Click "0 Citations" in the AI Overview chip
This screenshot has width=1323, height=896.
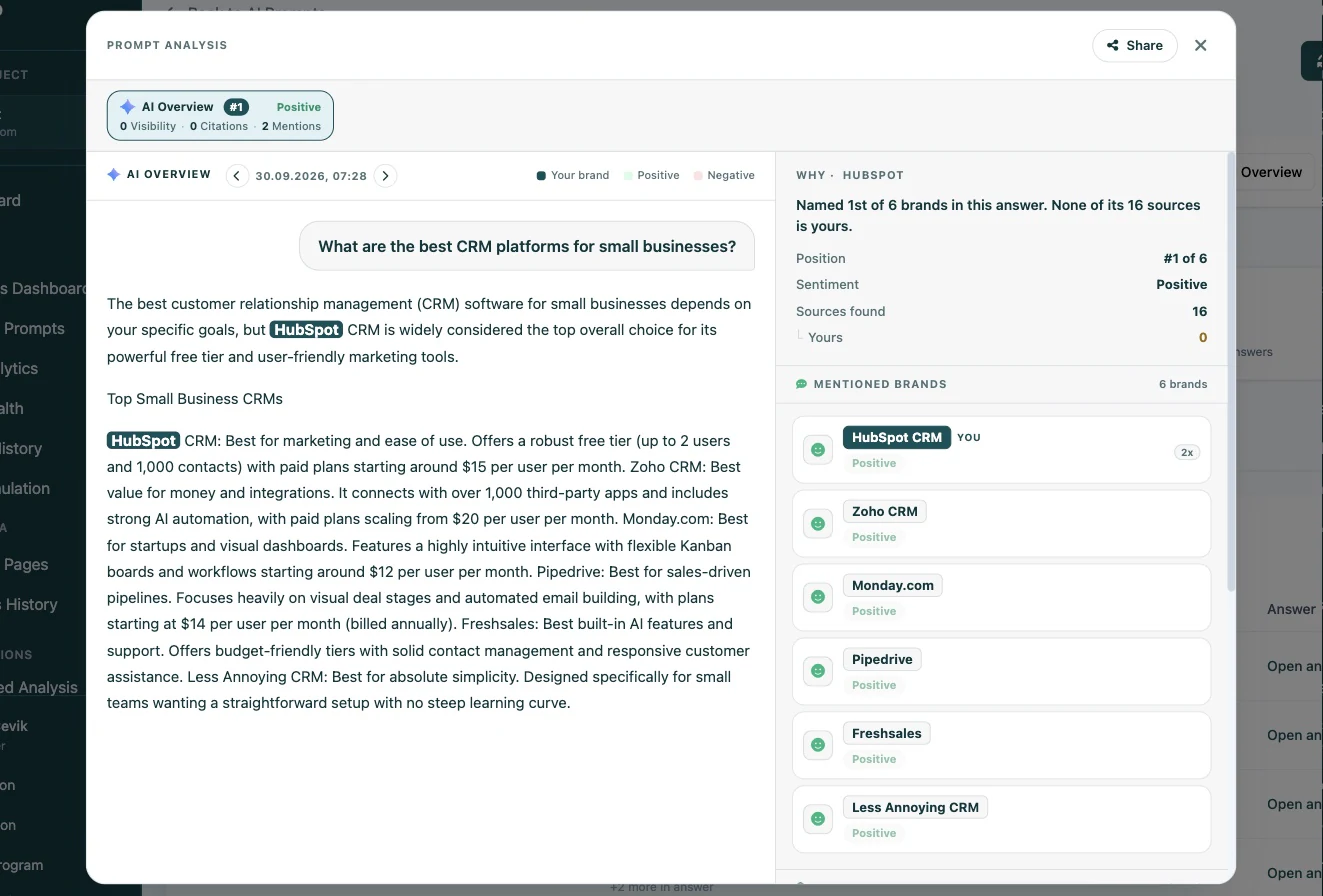[219, 126]
